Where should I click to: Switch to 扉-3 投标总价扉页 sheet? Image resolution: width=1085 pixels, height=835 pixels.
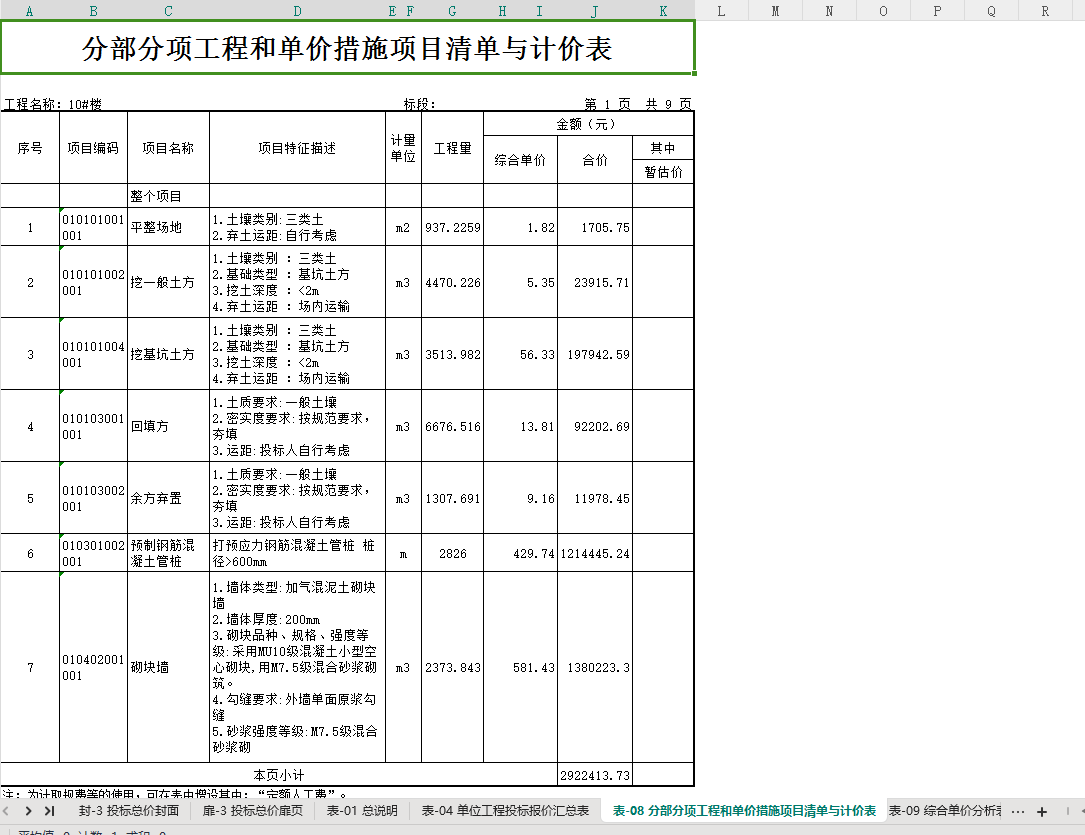[253, 811]
